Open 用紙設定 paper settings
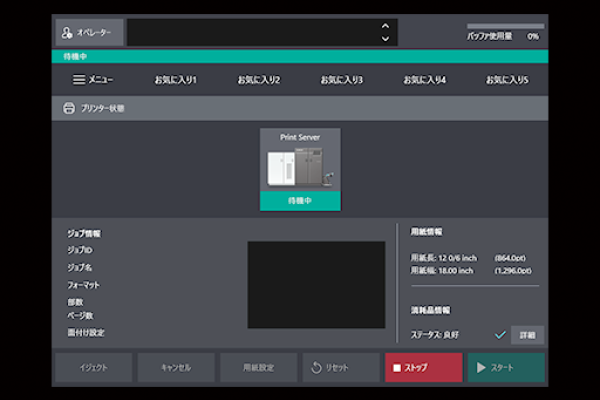 point(259,368)
